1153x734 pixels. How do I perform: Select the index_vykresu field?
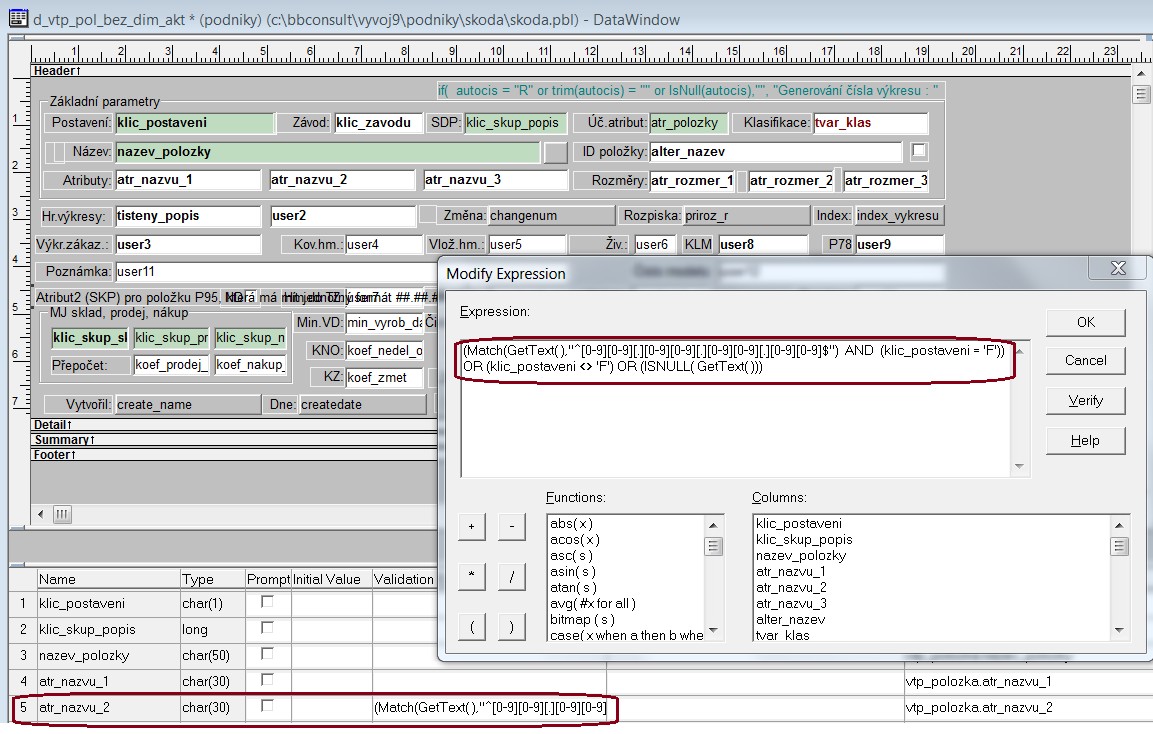[x=899, y=216]
